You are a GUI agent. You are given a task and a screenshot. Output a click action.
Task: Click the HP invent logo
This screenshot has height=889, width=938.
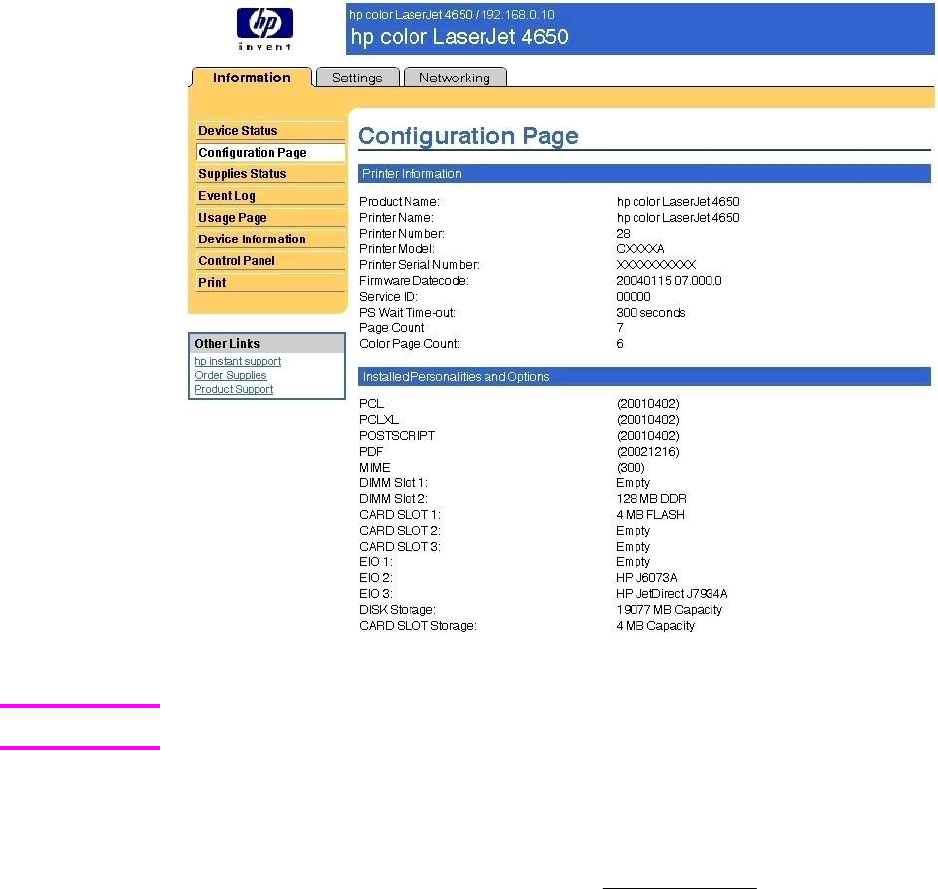[264, 29]
